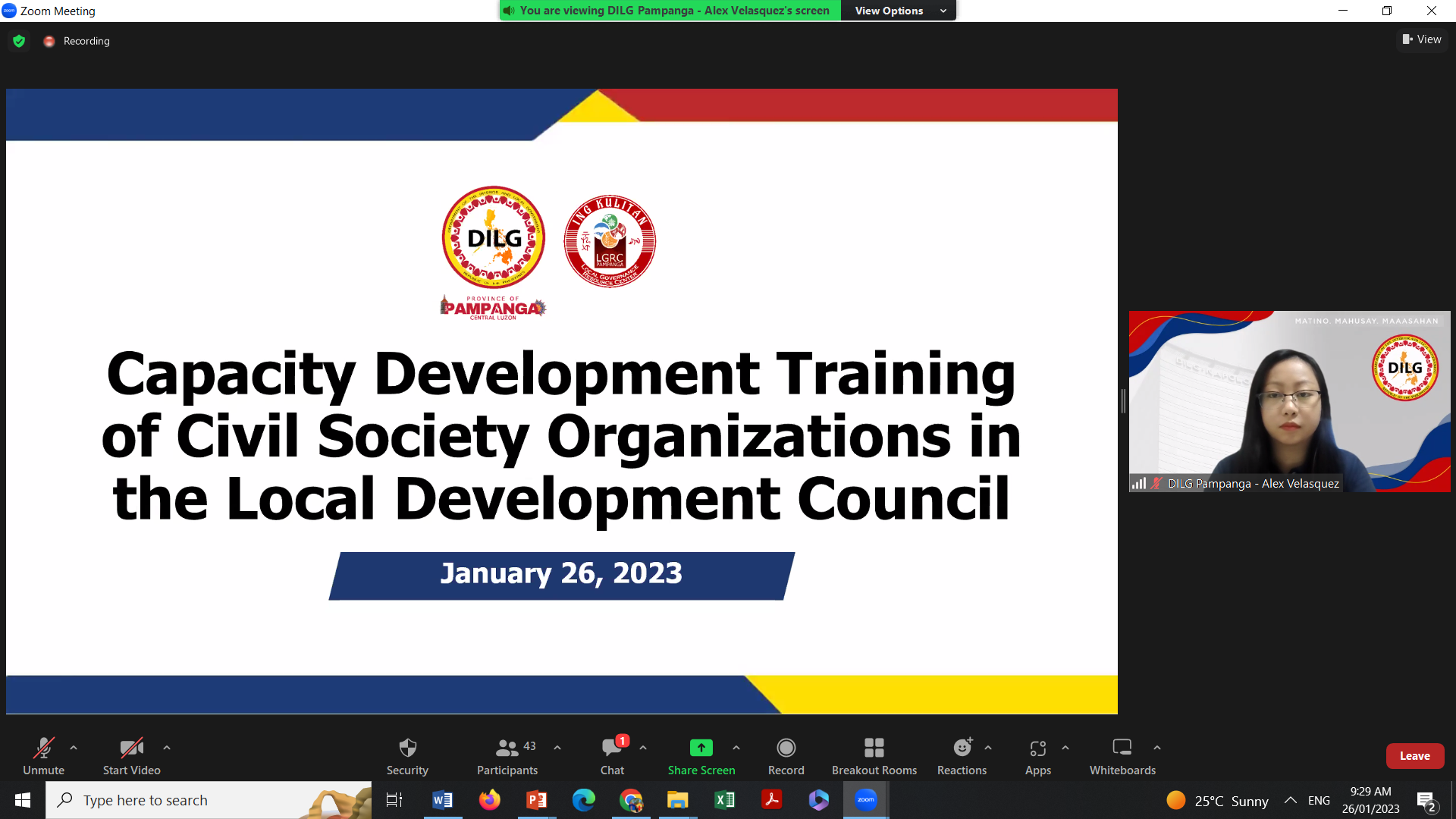Open the purple hexagon taskbar app
This screenshot has width=1456, height=819.
tap(818, 800)
